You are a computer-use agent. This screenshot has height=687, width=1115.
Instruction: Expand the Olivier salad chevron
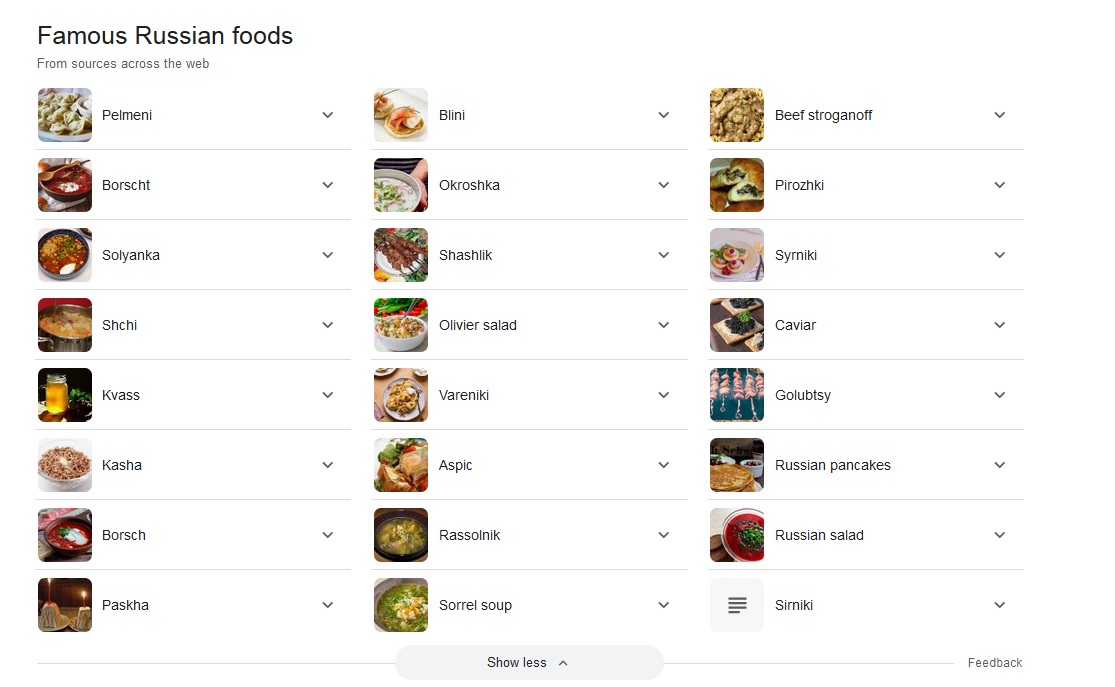coord(664,325)
